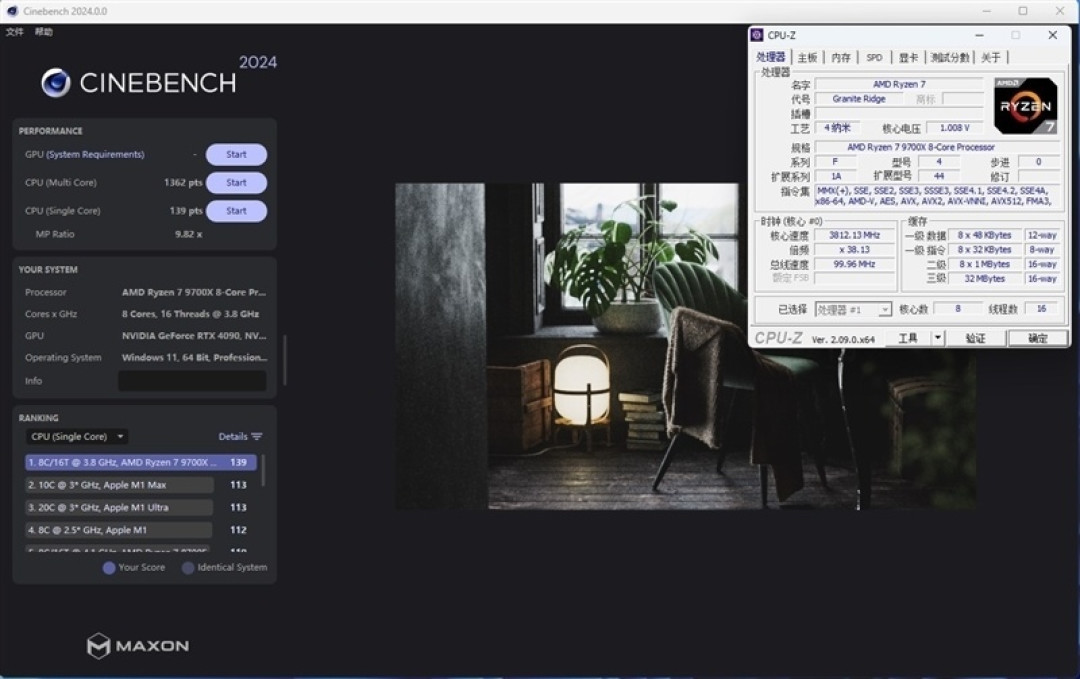Click the MAXON logo at the bottom
This screenshot has height=679, width=1080.
[140, 646]
